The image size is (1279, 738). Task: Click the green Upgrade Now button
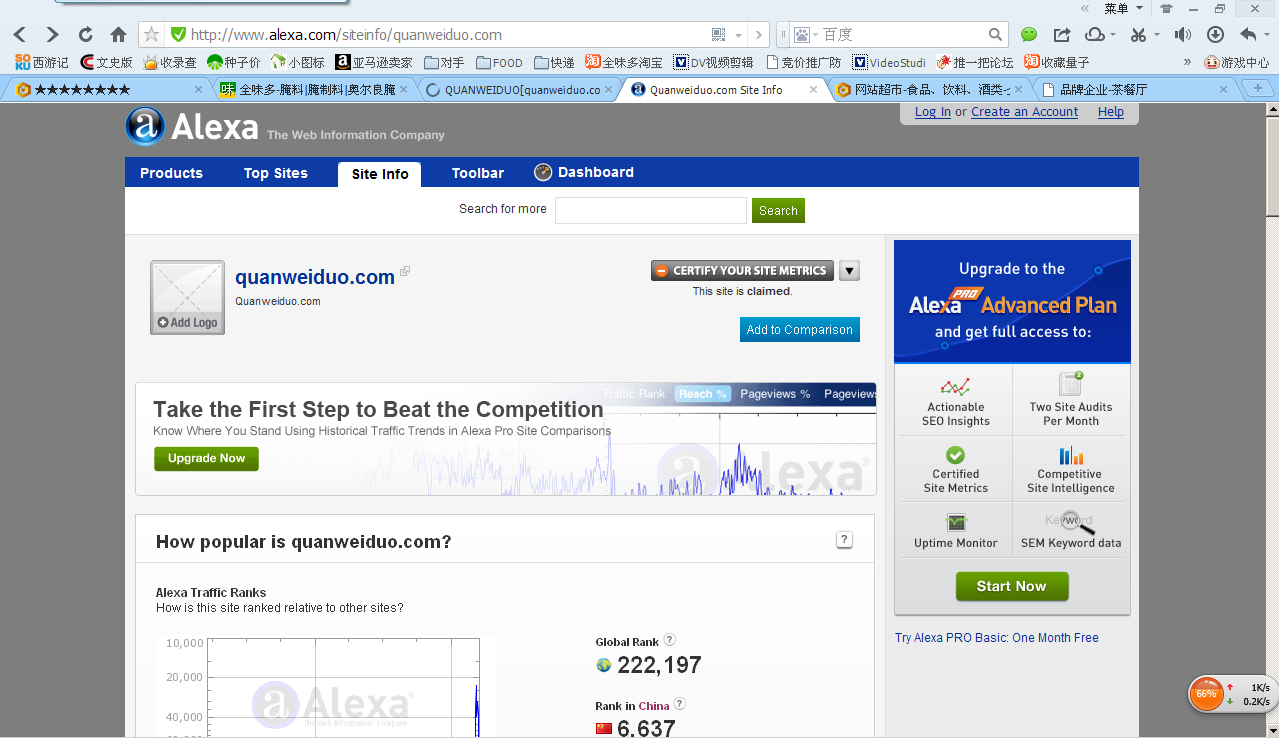point(206,458)
